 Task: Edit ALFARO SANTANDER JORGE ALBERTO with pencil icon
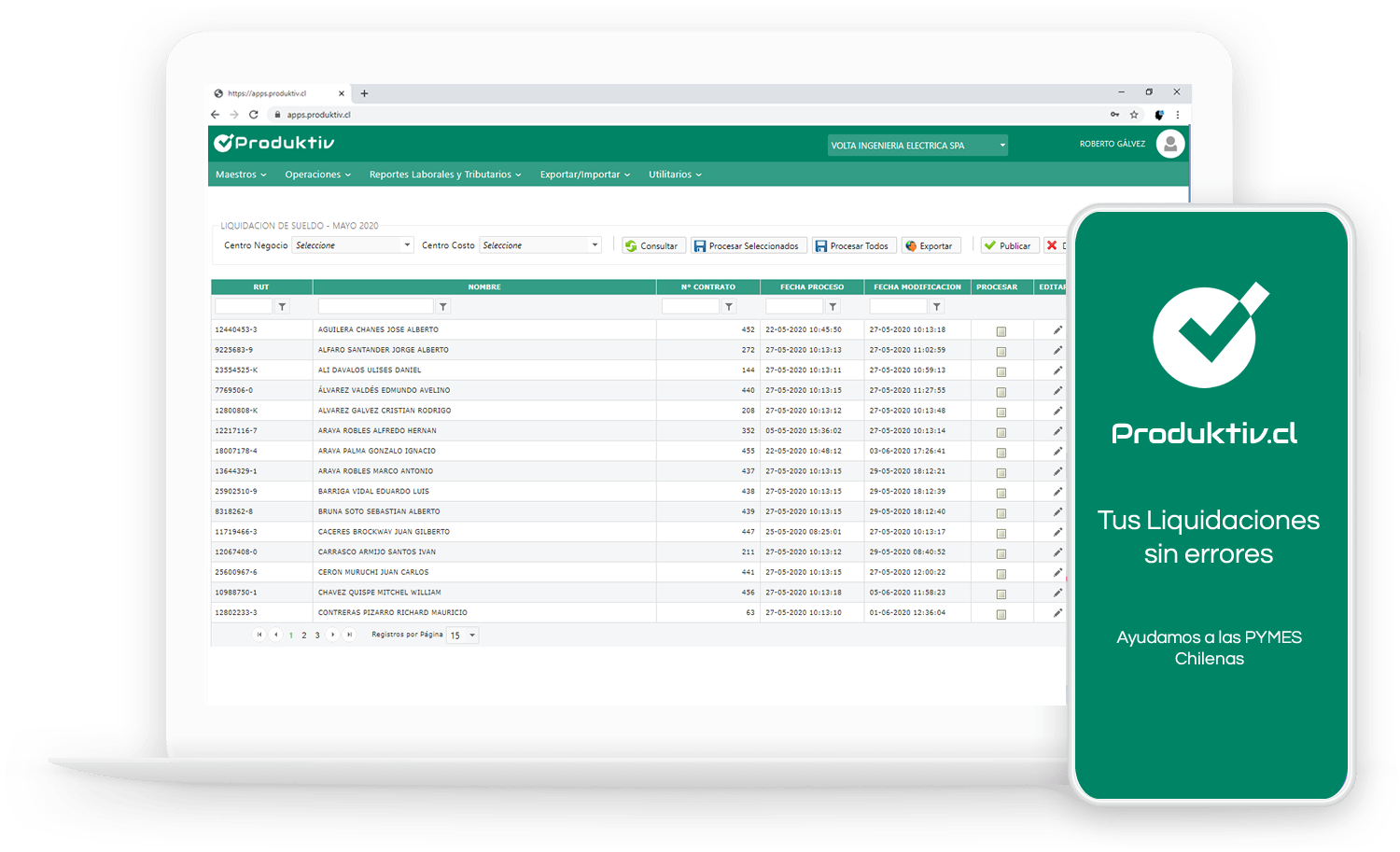click(x=1057, y=351)
